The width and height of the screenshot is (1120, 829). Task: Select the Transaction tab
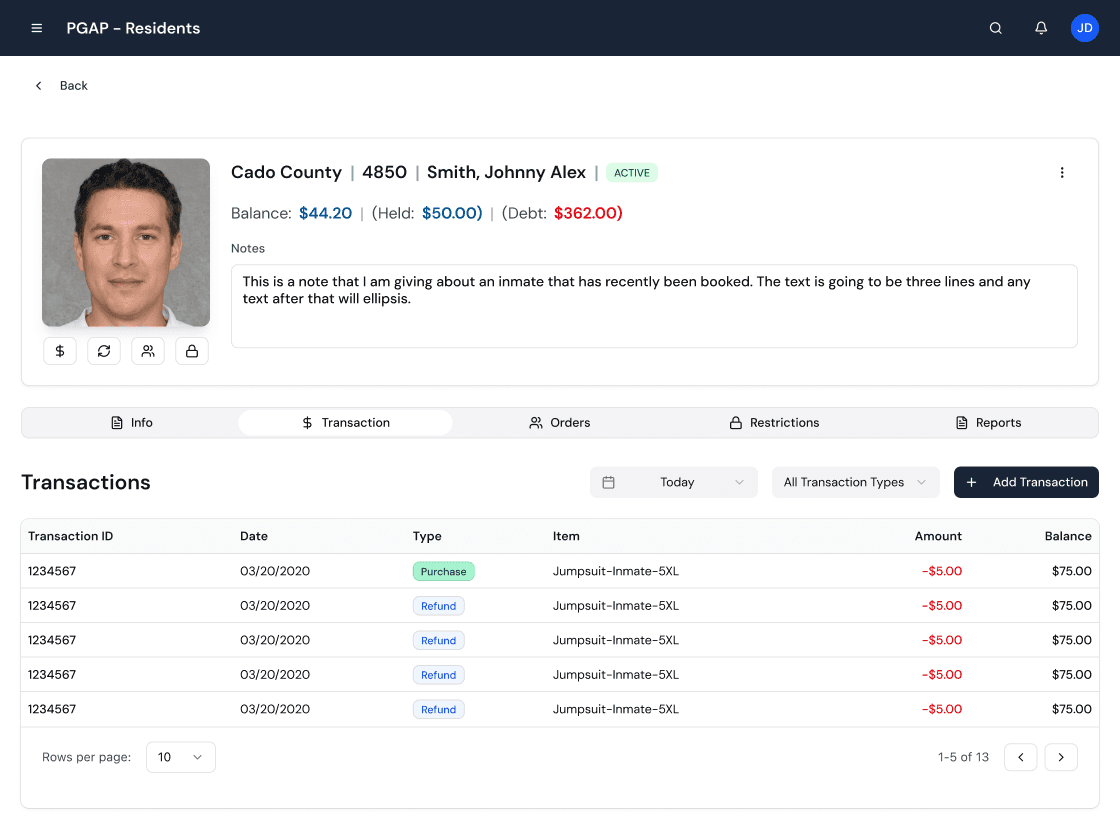point(345,423)
